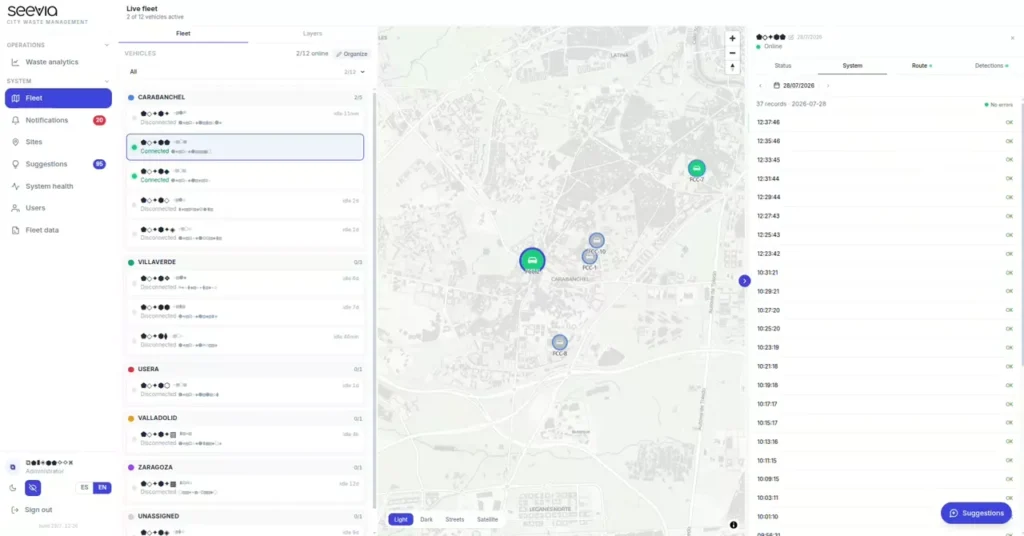Open System health pulse icon
The width and height of the screenshot is (1024, 536).
(16, 186)
